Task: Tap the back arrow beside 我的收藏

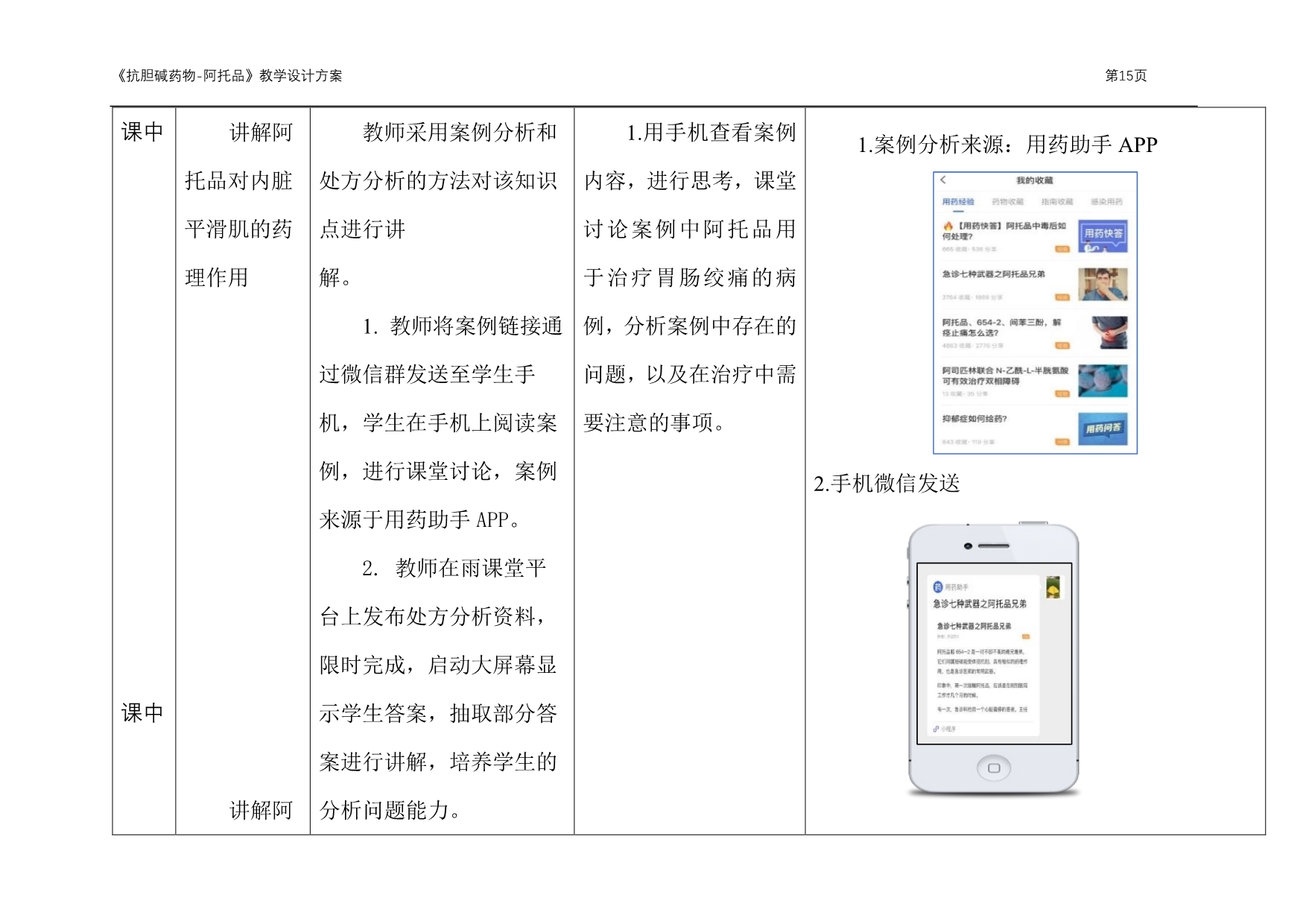Action: click(943, 180)
